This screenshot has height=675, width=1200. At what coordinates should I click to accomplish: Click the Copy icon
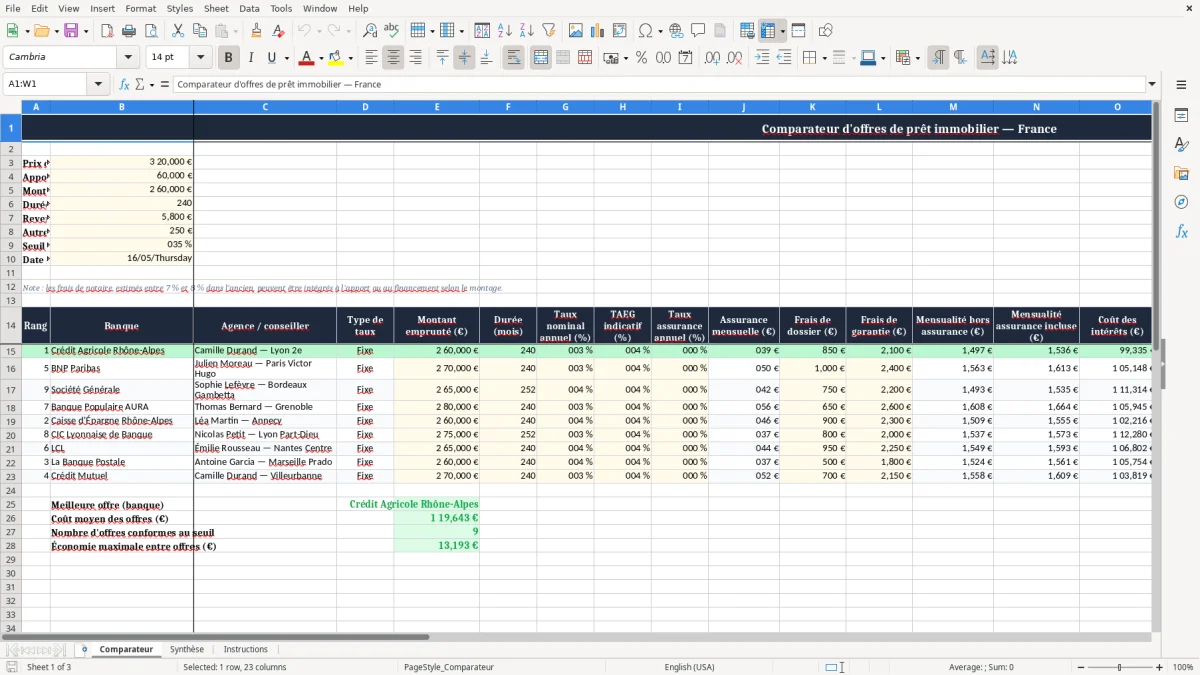click(200, 31)
